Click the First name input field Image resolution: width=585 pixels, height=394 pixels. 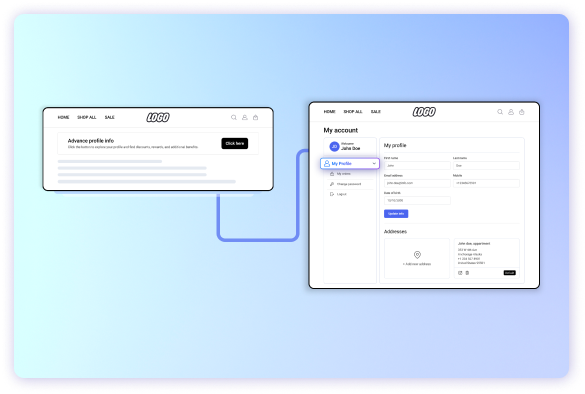tap(417, 165)
